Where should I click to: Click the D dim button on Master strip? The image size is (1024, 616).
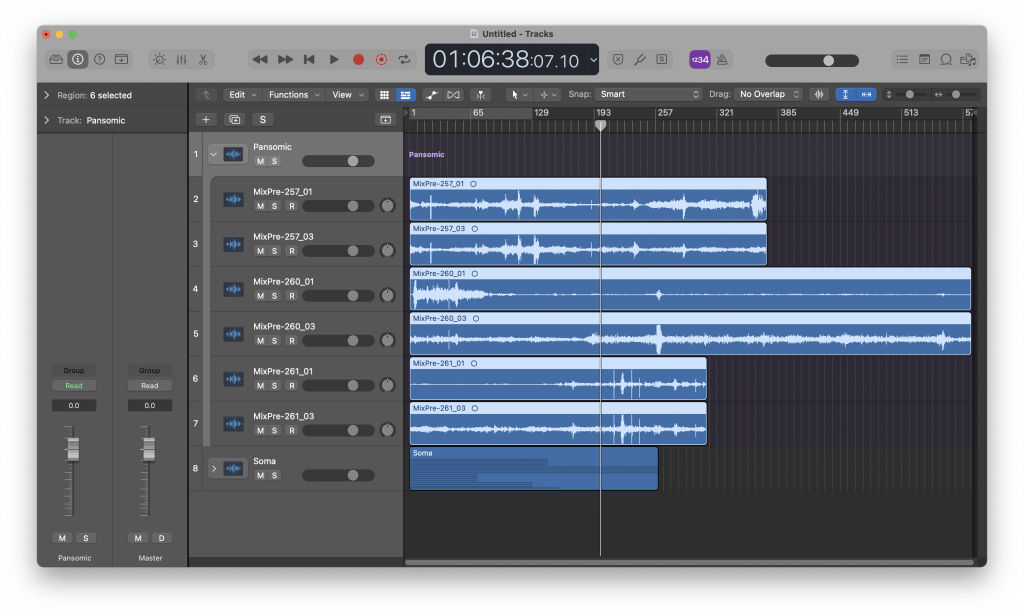point(161,538)
